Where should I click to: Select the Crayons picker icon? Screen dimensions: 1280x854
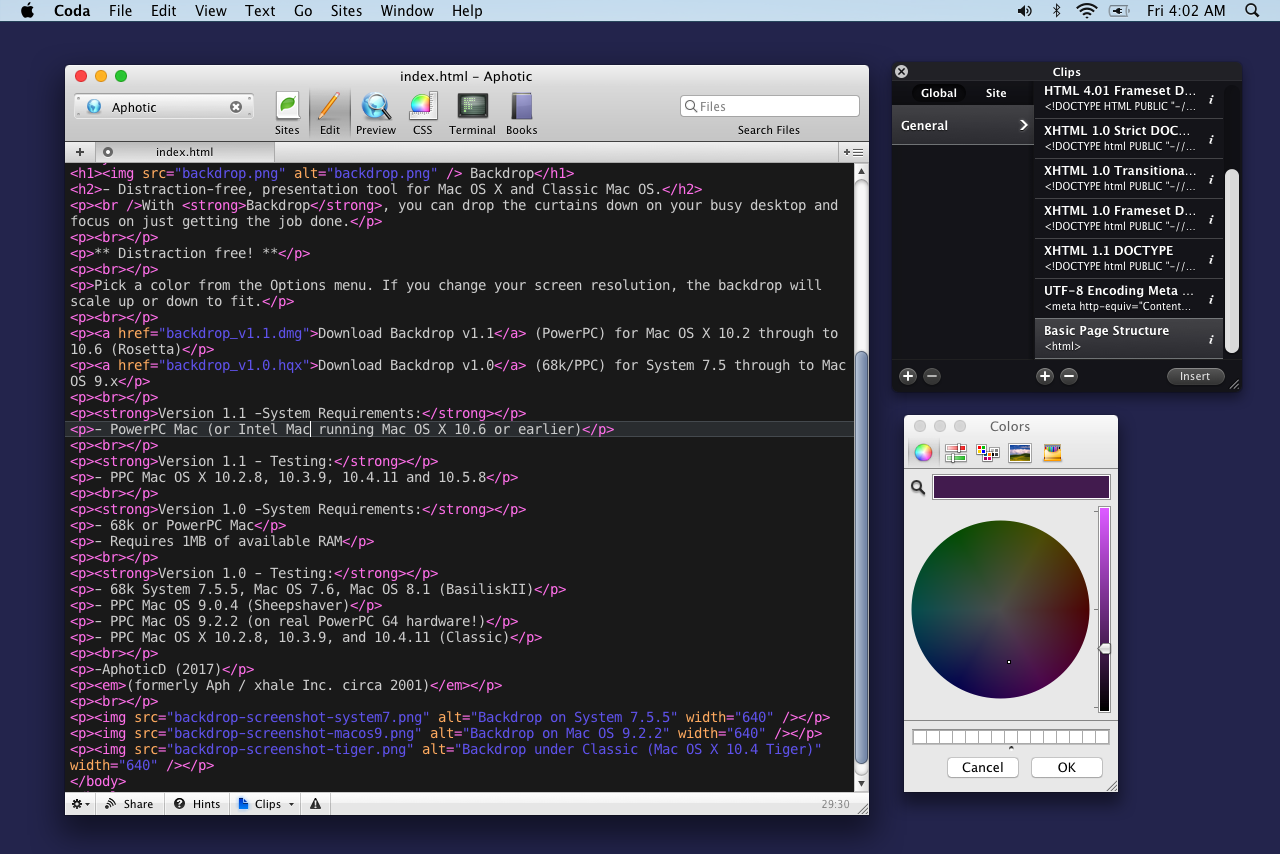1051,453
